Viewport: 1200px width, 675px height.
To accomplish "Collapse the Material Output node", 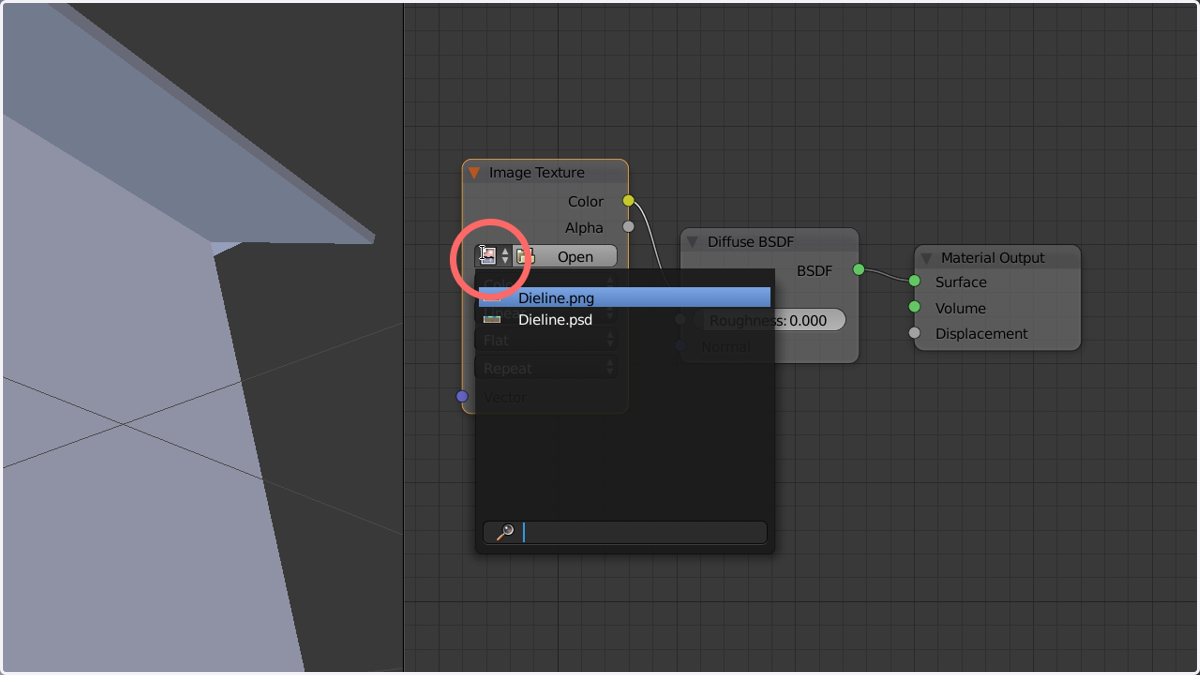I will tap(926, 258).
